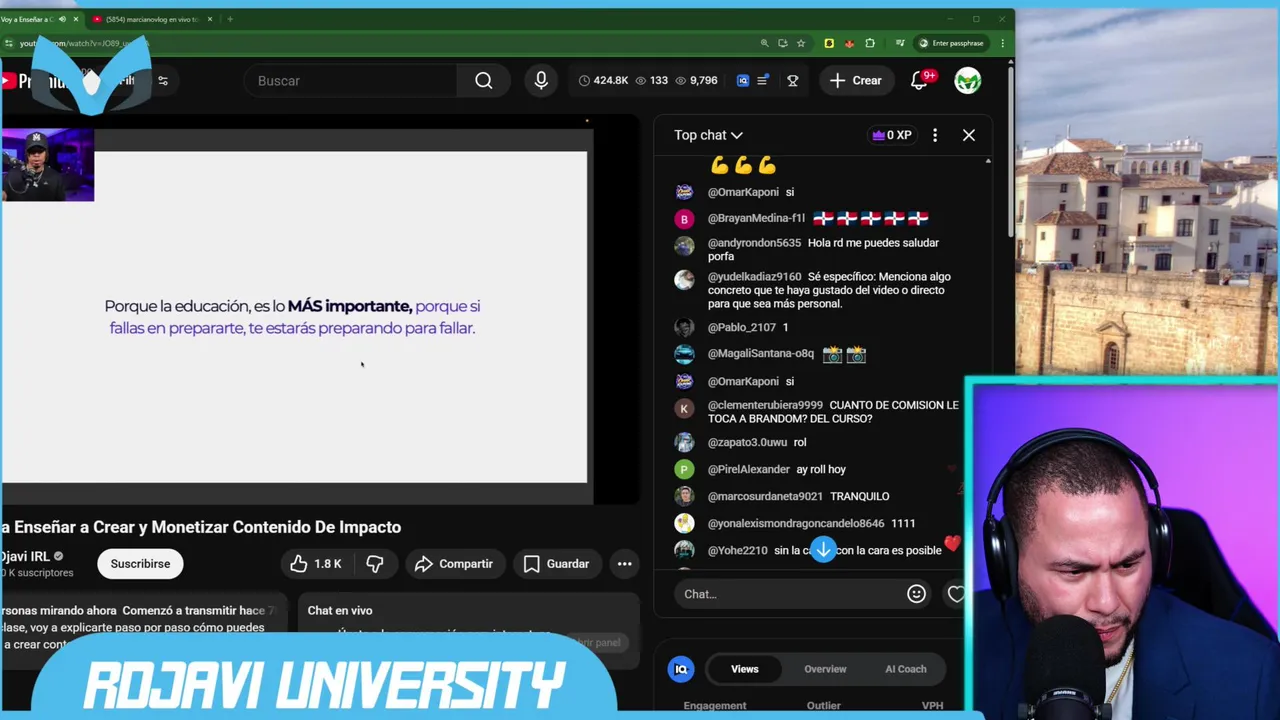Dislike the video
Image resolution: width=1280 pixels, height=720 pixels.
tap(375, 564)
